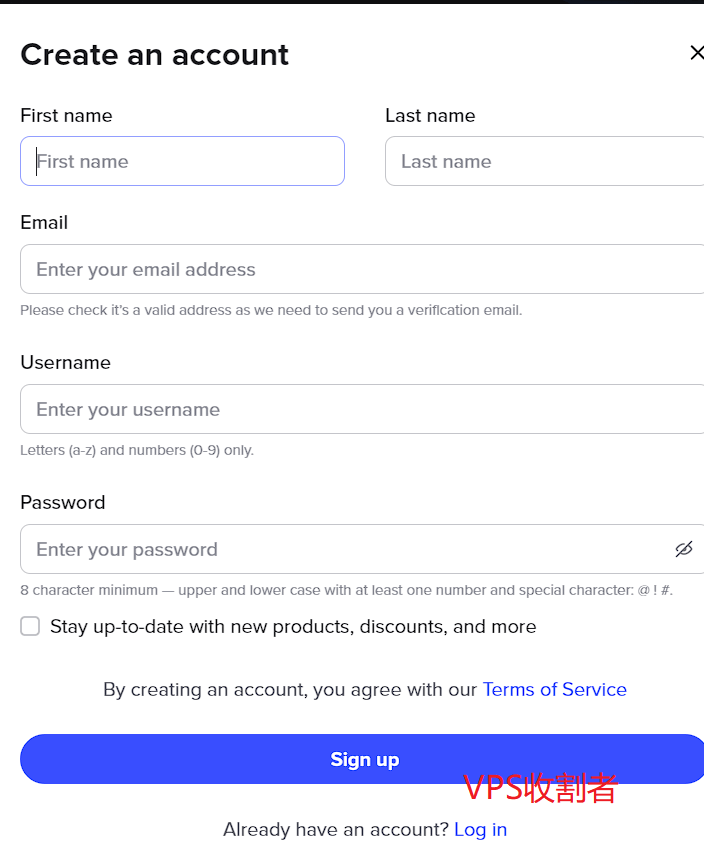
Task: Close the Create an account dialog
Action: tap(696, 53)
